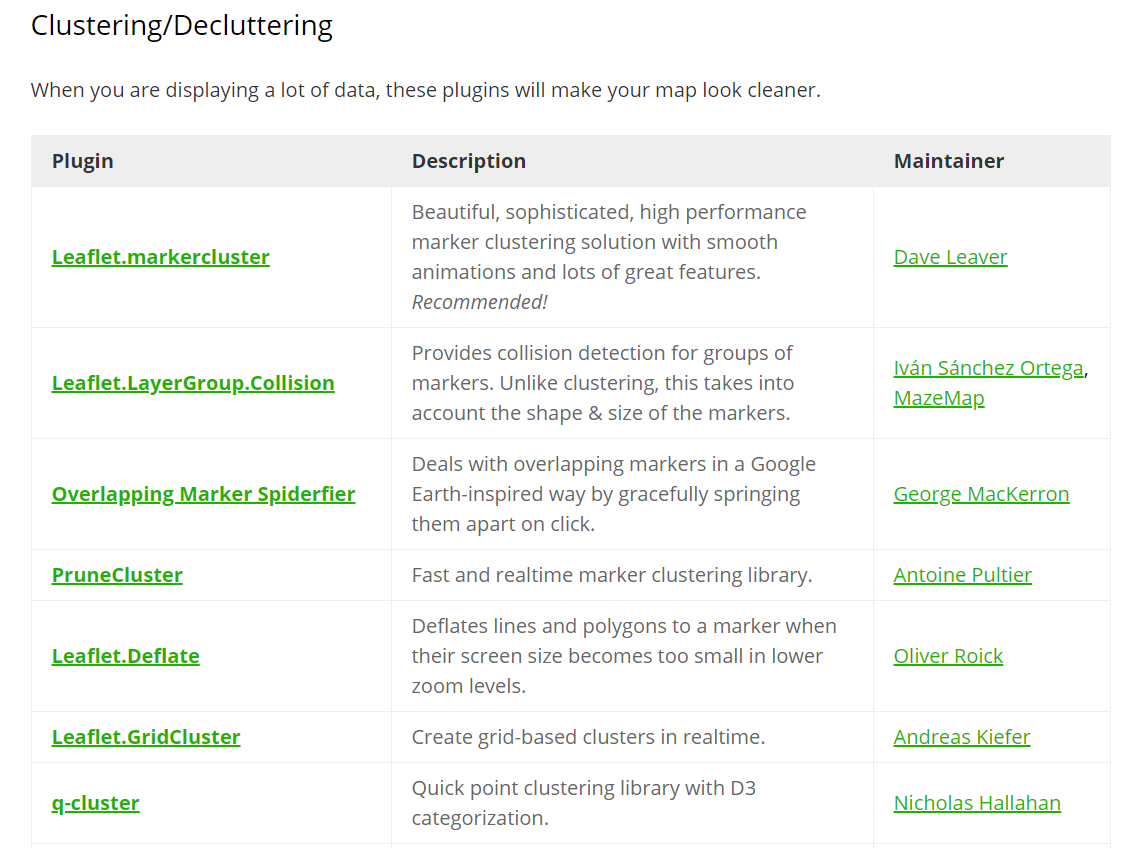Visit Andreas Kiefer's maintainer link
This screenshot has height=848, width=1121.
coord(962,736)
